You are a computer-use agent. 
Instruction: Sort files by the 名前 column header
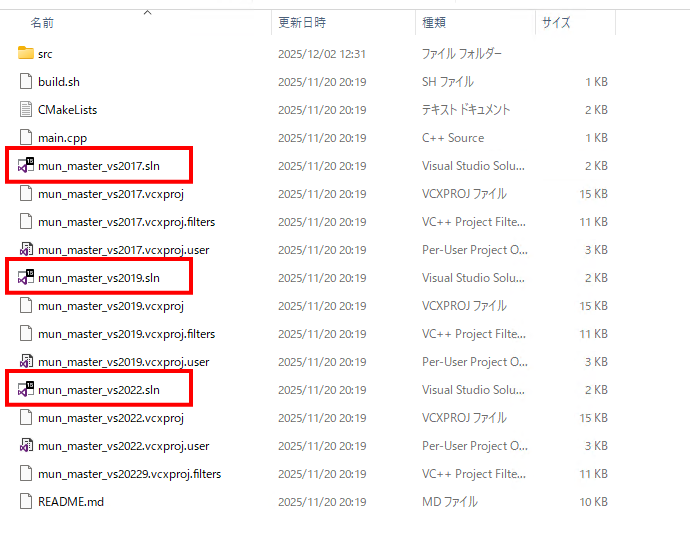[42, 22]
